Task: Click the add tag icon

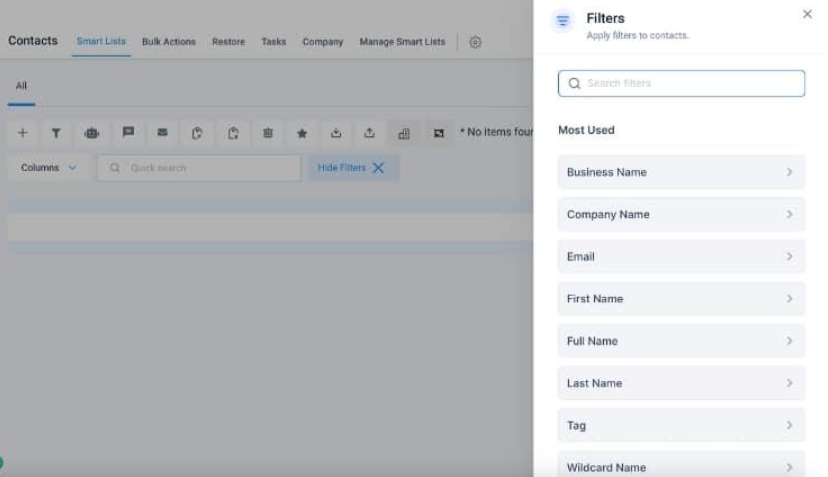Action: 197,133
